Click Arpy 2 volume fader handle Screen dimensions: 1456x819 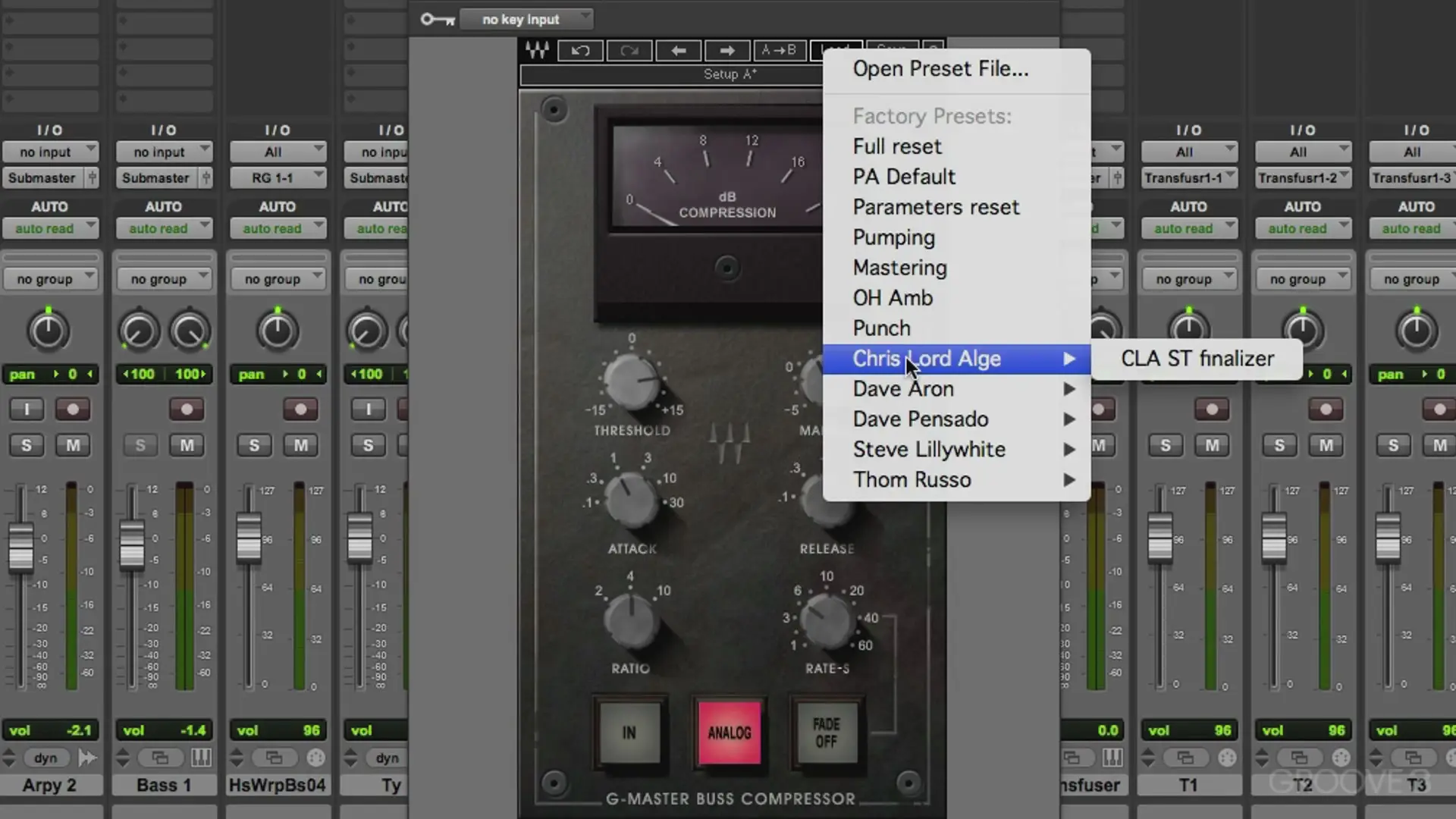(x=21, y=546)
